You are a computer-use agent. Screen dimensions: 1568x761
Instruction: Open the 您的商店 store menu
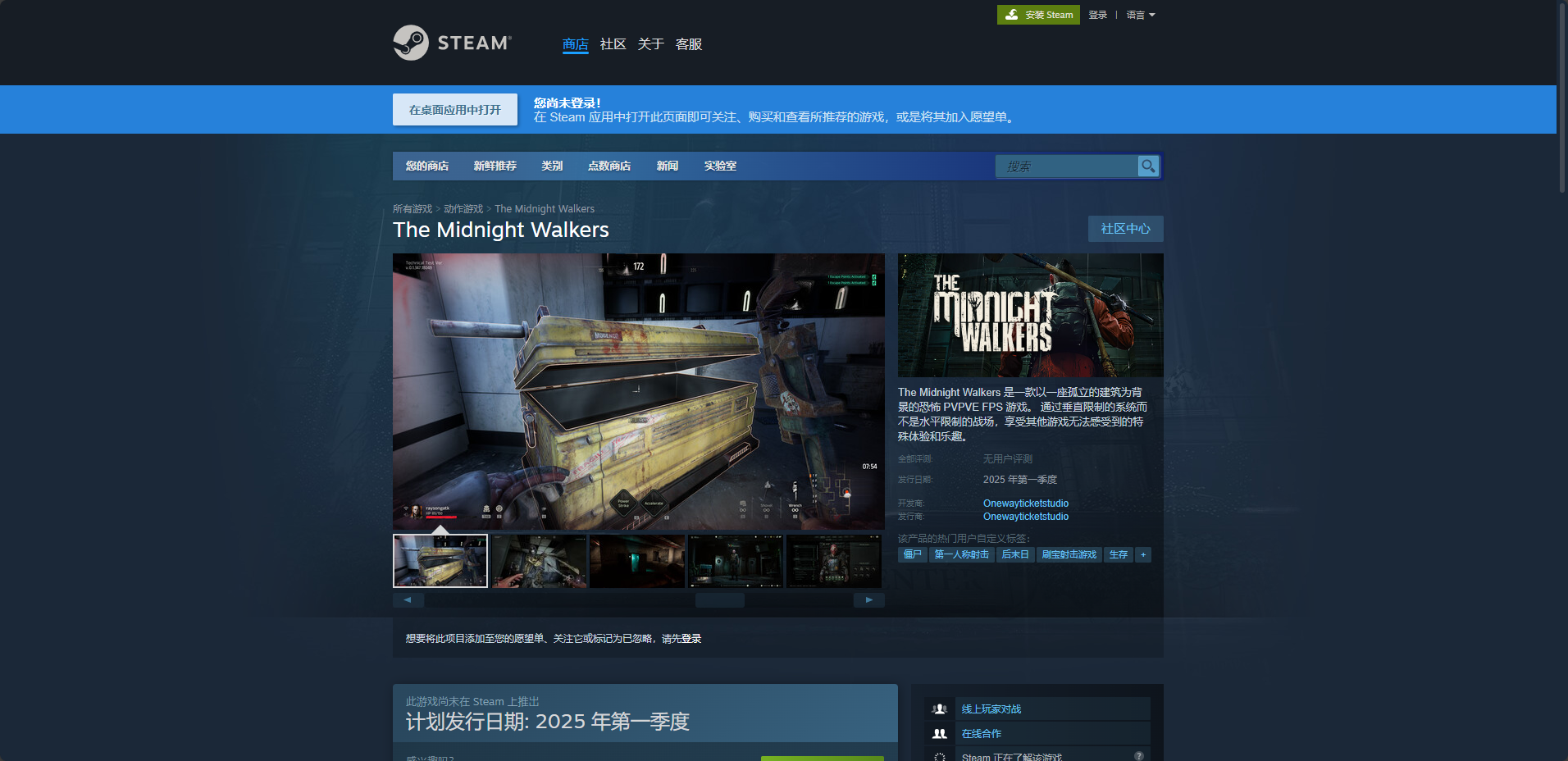tap(427, 166)
